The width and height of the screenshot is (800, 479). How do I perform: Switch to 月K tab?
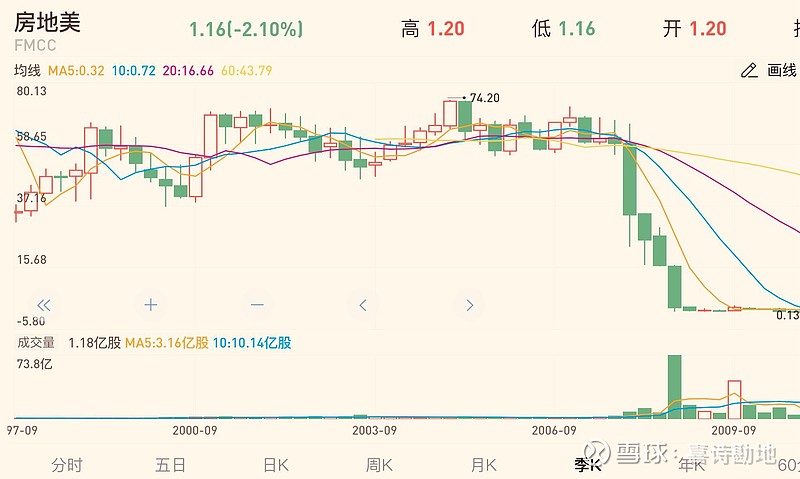(484, 465)
